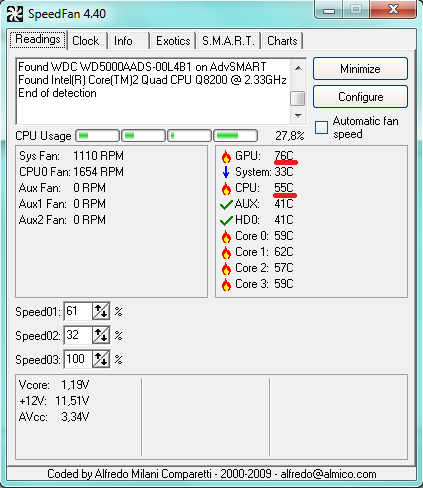Viewport: 423px width, 488px height.
Task: Click the Core 1 temperature 62C
Action: coord(284,252)
